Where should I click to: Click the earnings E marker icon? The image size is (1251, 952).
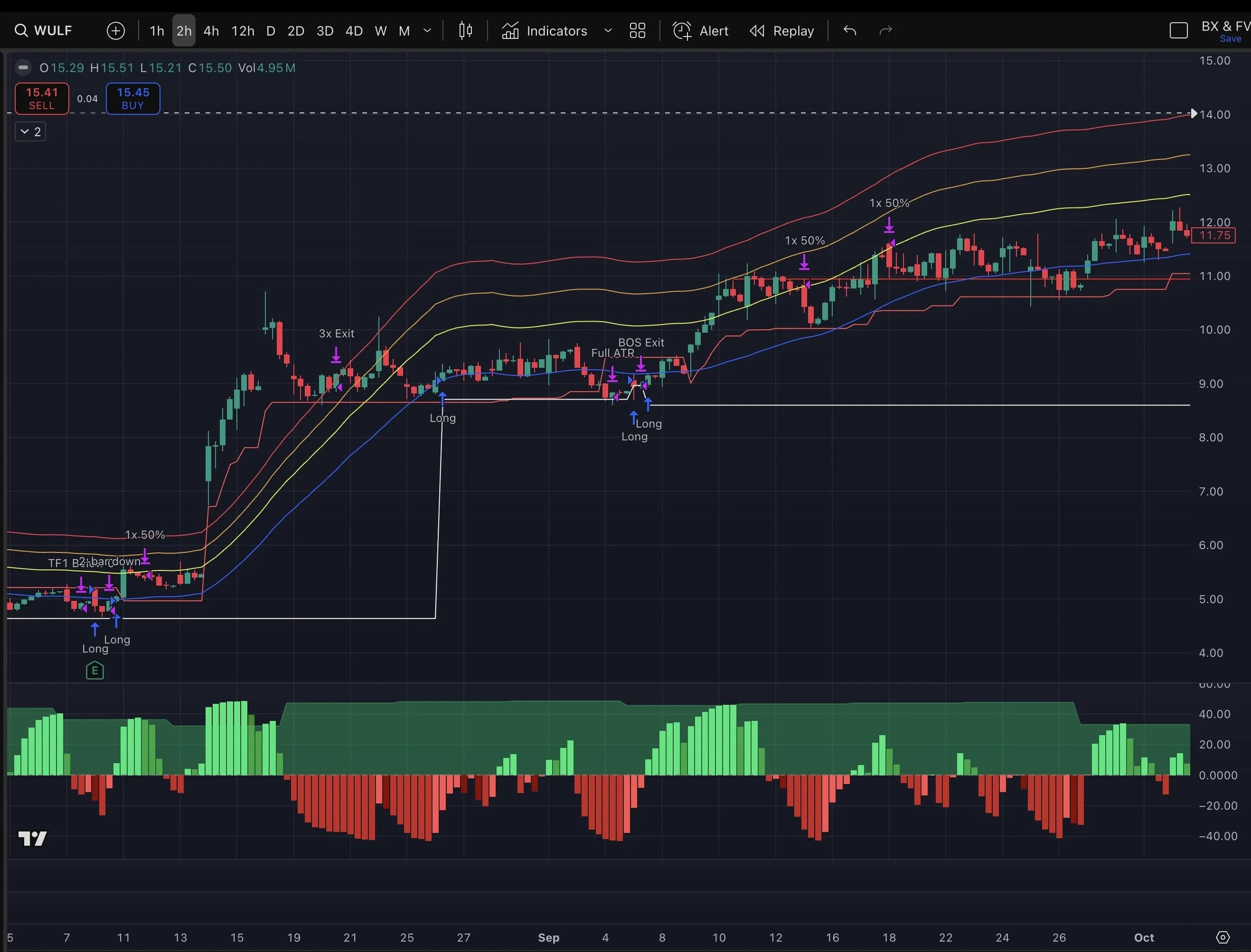tap(95, 671)
